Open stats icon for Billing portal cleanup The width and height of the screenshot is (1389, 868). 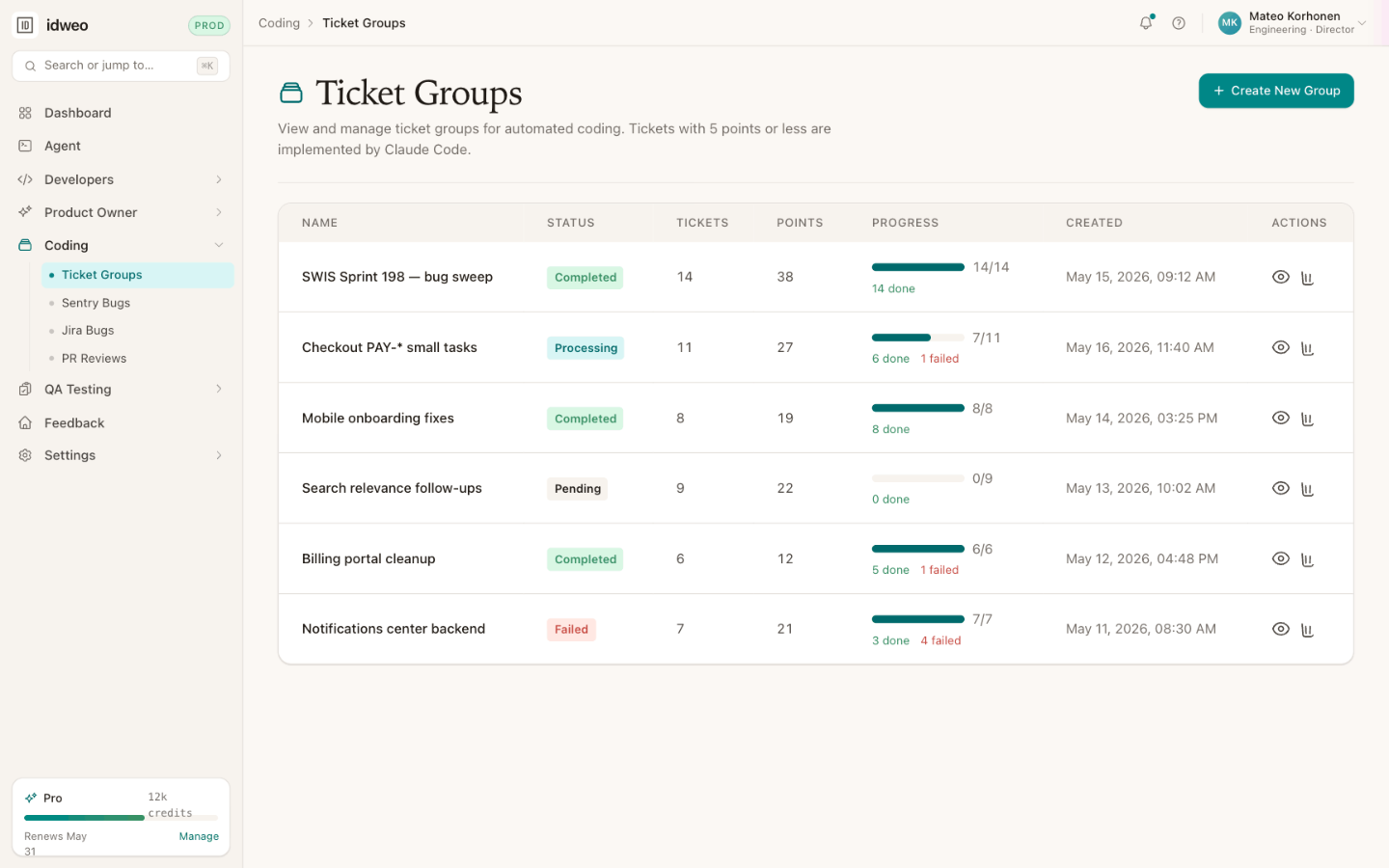coord(1308,559)
